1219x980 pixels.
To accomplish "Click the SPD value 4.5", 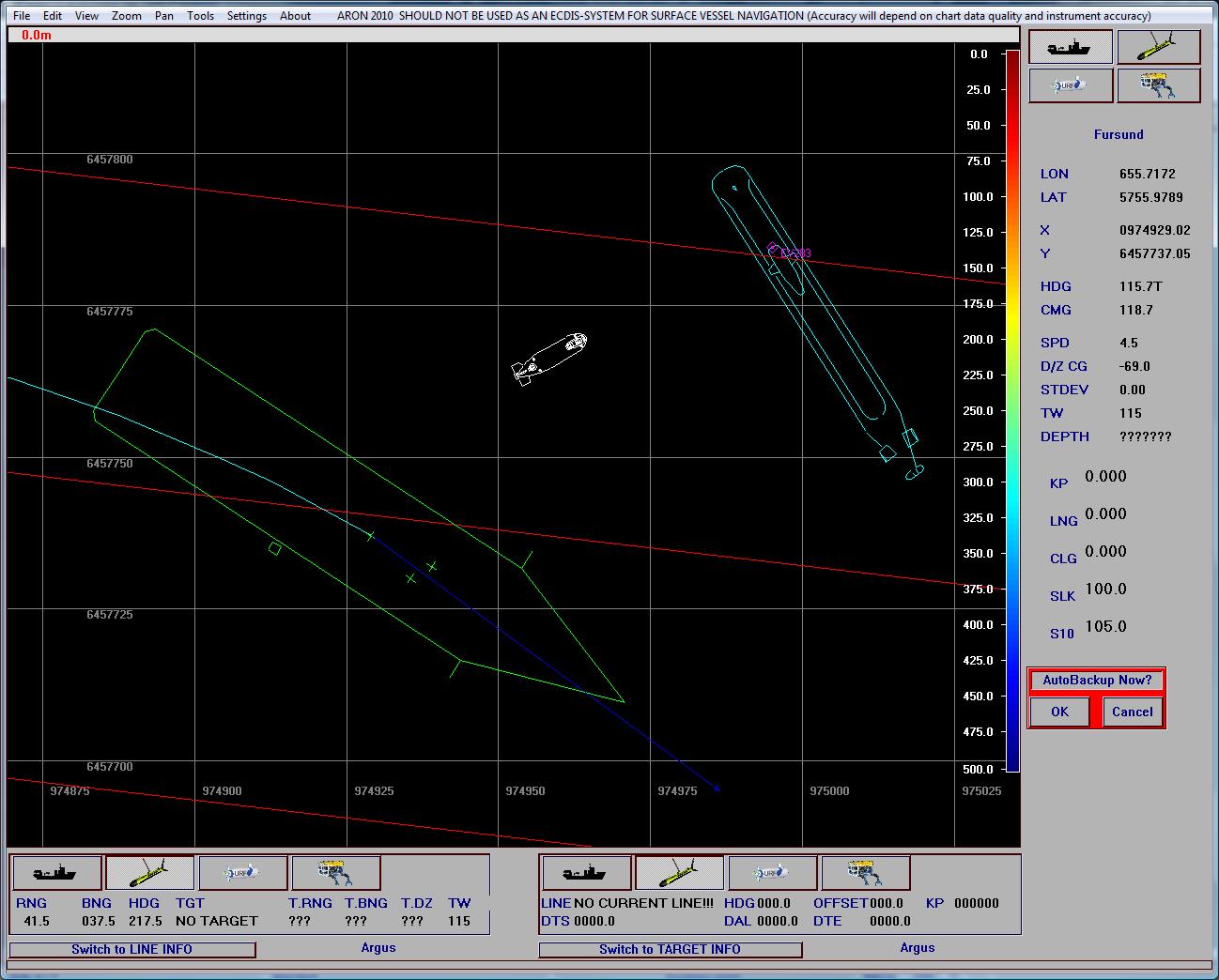I will pos(1129,343).
